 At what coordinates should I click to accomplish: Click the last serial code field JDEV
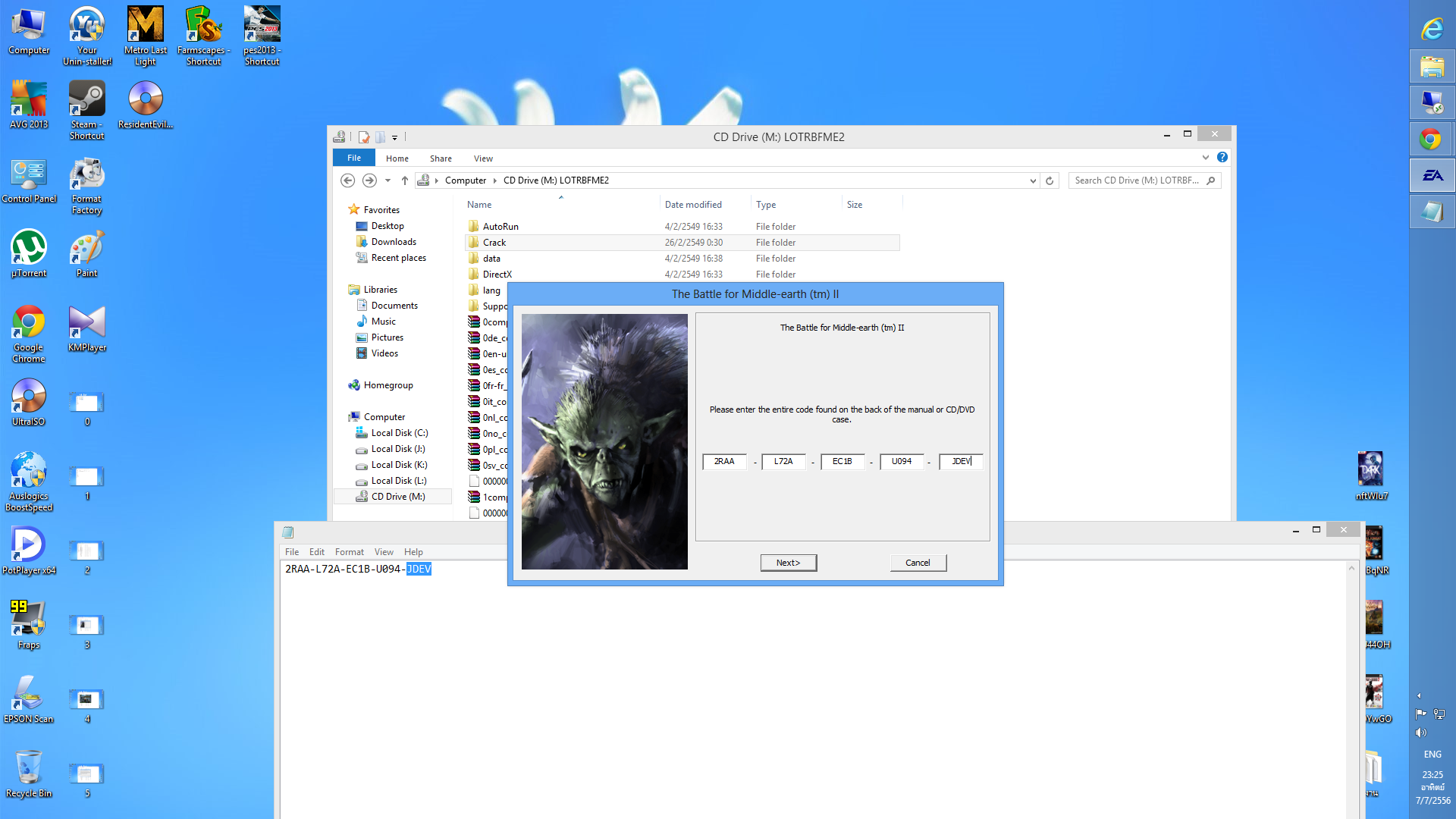point(961,461)
